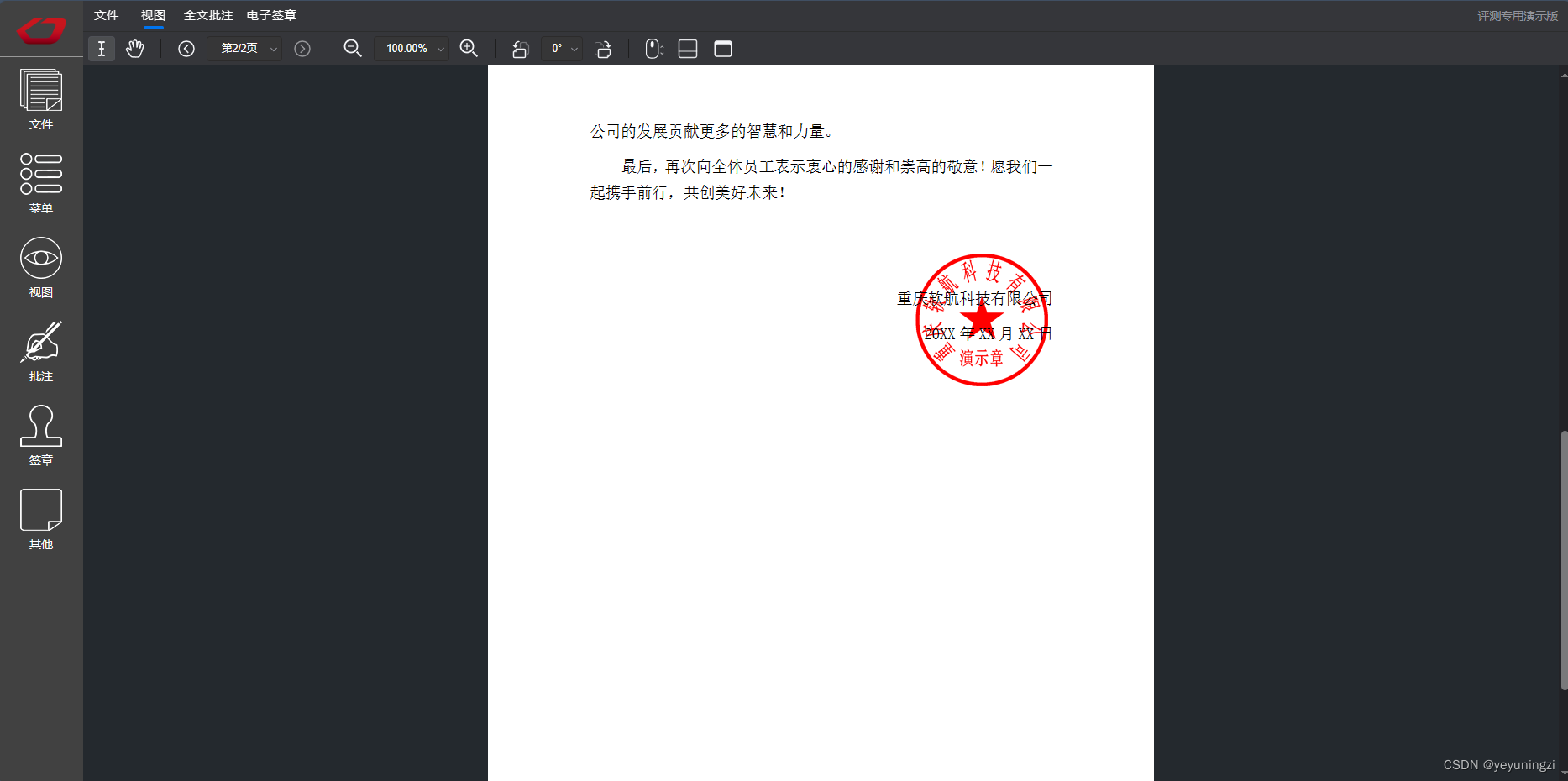
Task: Go to the previous page
Action: 186,49
